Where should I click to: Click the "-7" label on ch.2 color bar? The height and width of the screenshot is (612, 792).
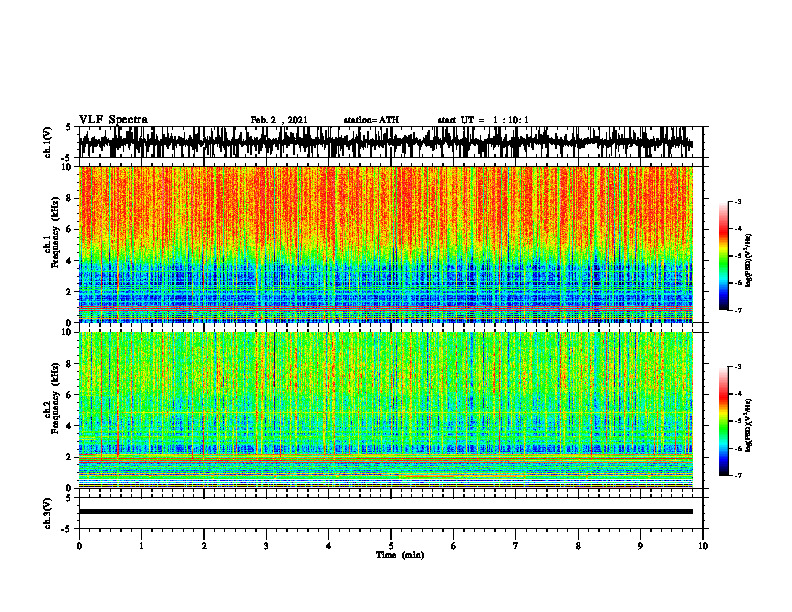[x=738, y=476]
